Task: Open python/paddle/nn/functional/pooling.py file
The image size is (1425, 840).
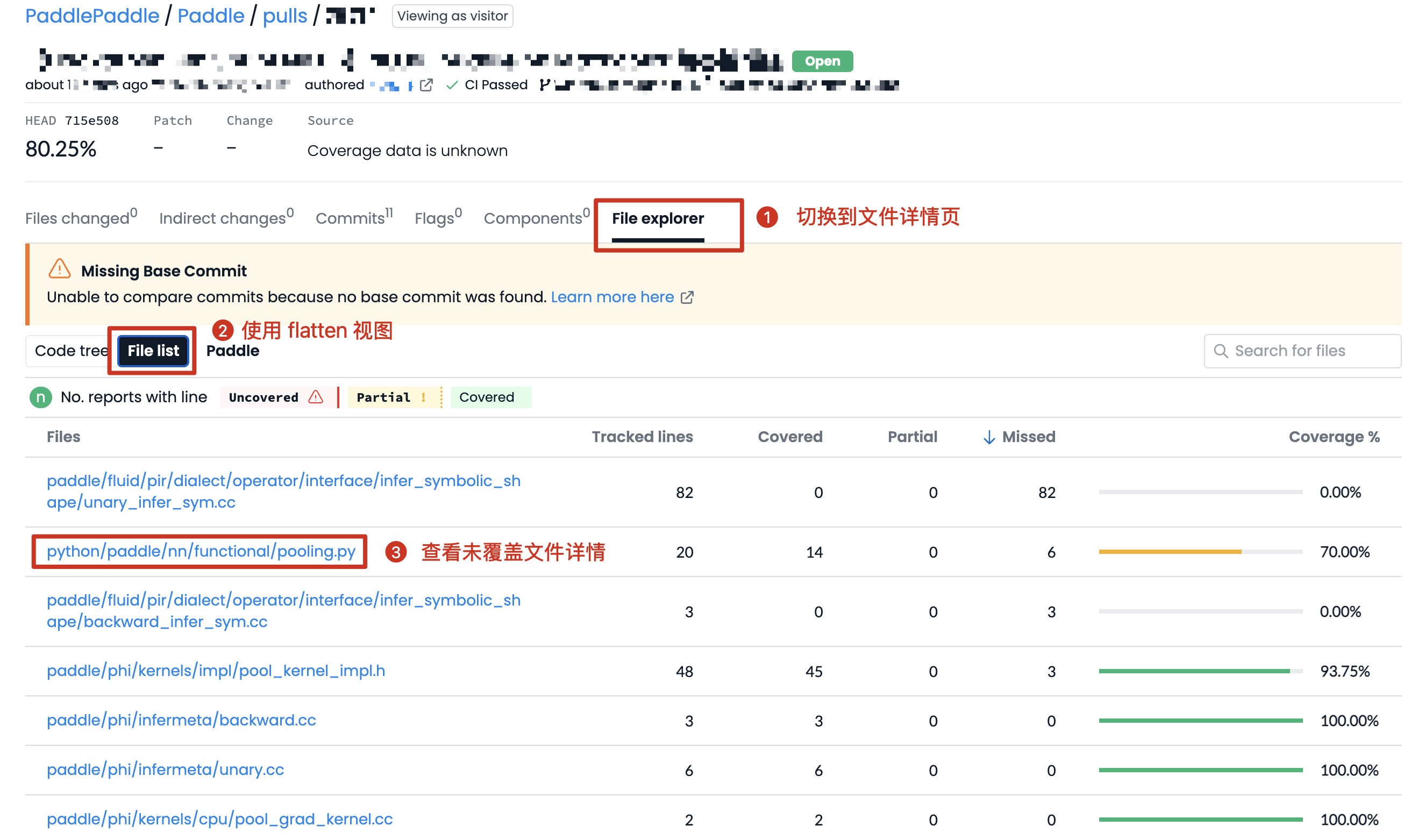Action: [x=201, y=551]
